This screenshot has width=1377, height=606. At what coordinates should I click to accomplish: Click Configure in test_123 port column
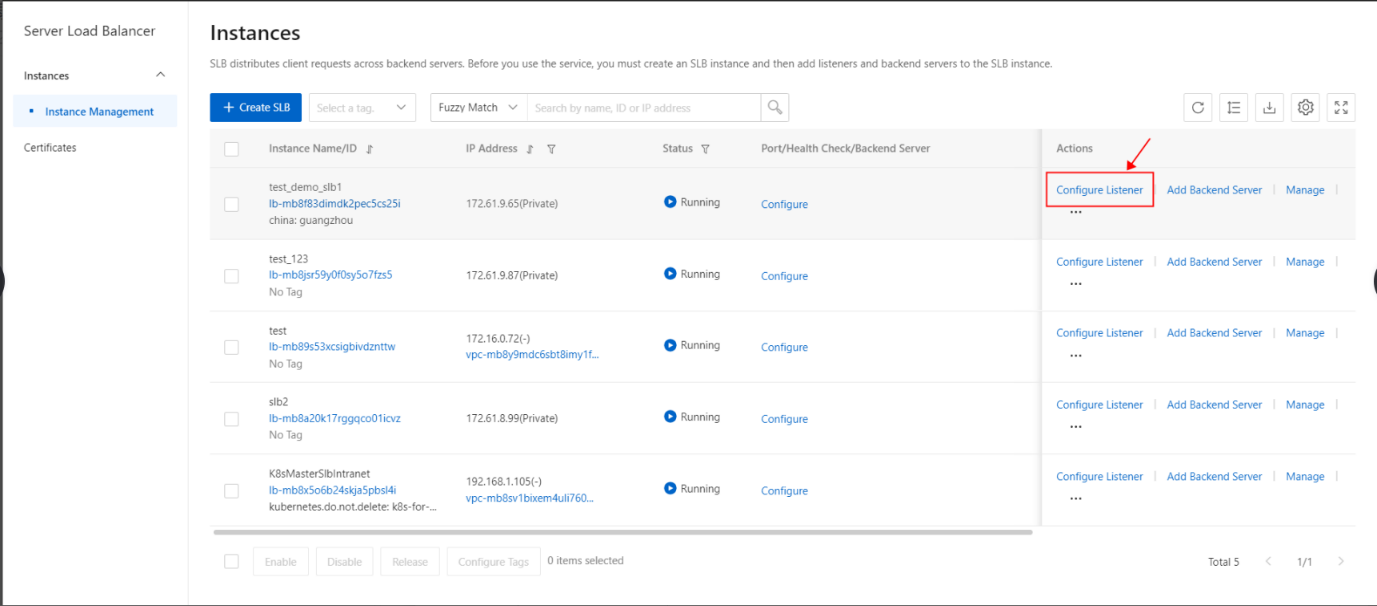(x=784, y=276)
